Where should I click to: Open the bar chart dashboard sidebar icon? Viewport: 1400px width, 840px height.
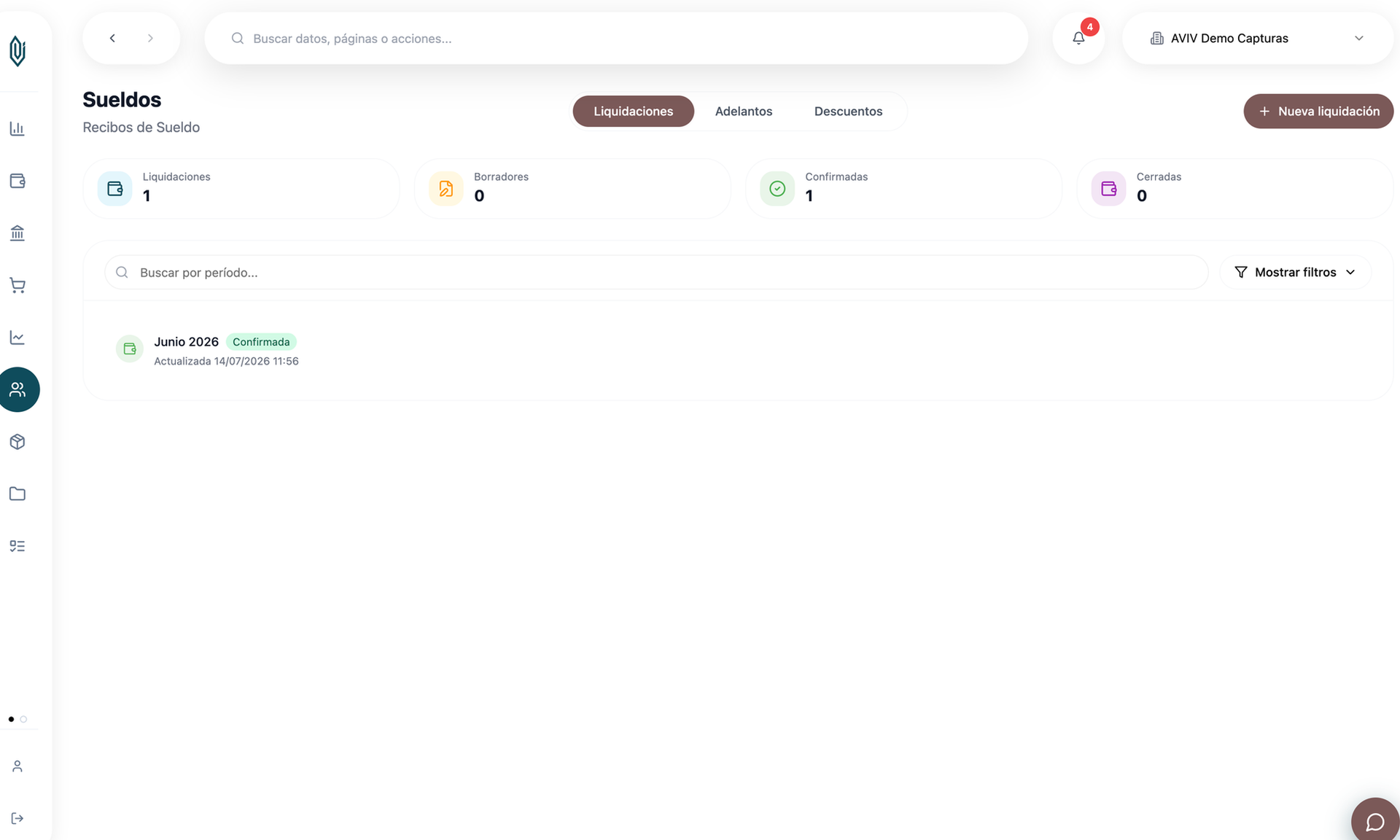click(x=17, y=129)
